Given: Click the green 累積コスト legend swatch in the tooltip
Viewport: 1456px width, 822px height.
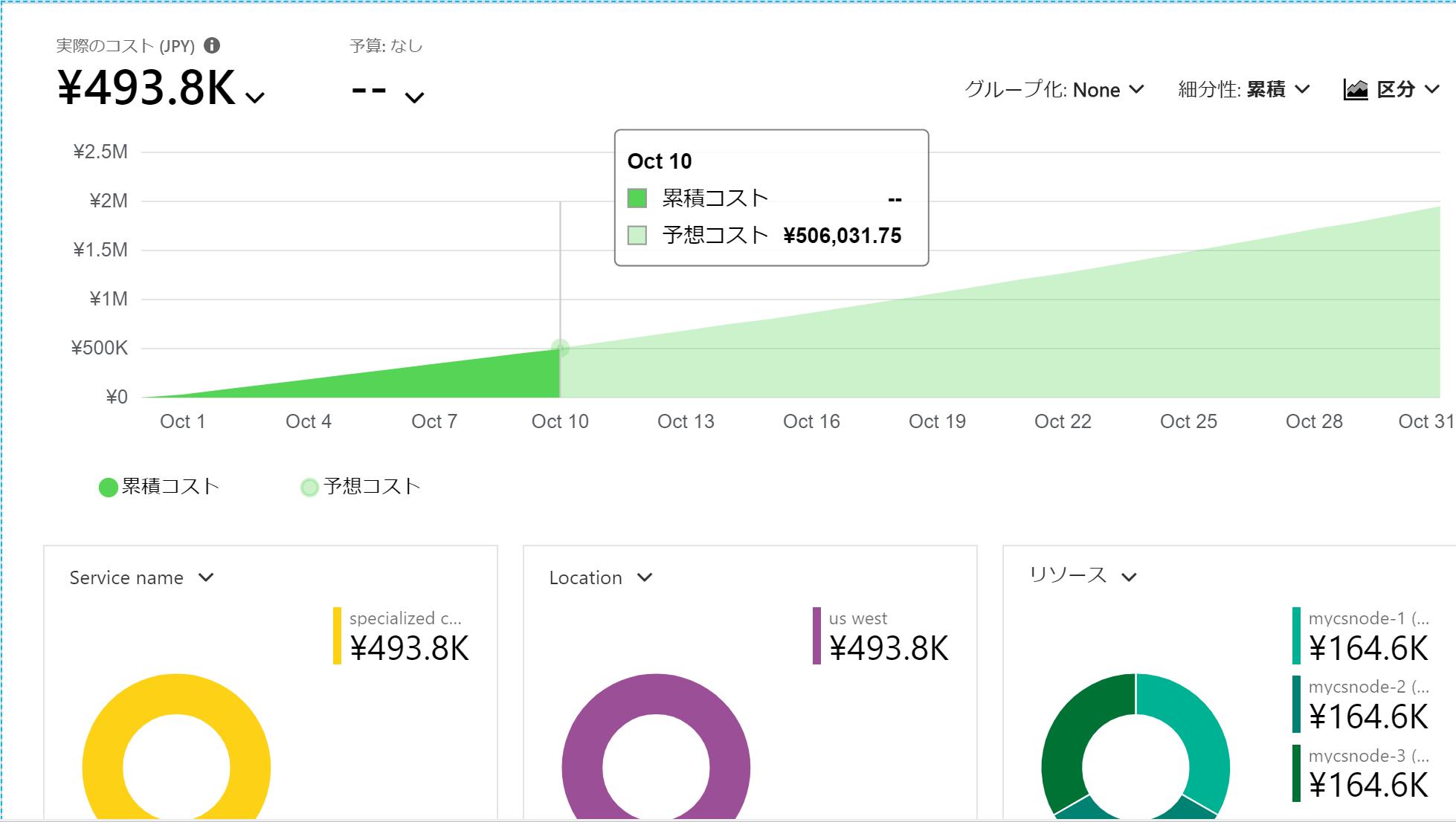Looking at the screenshot, I should (x=637, y=198).
